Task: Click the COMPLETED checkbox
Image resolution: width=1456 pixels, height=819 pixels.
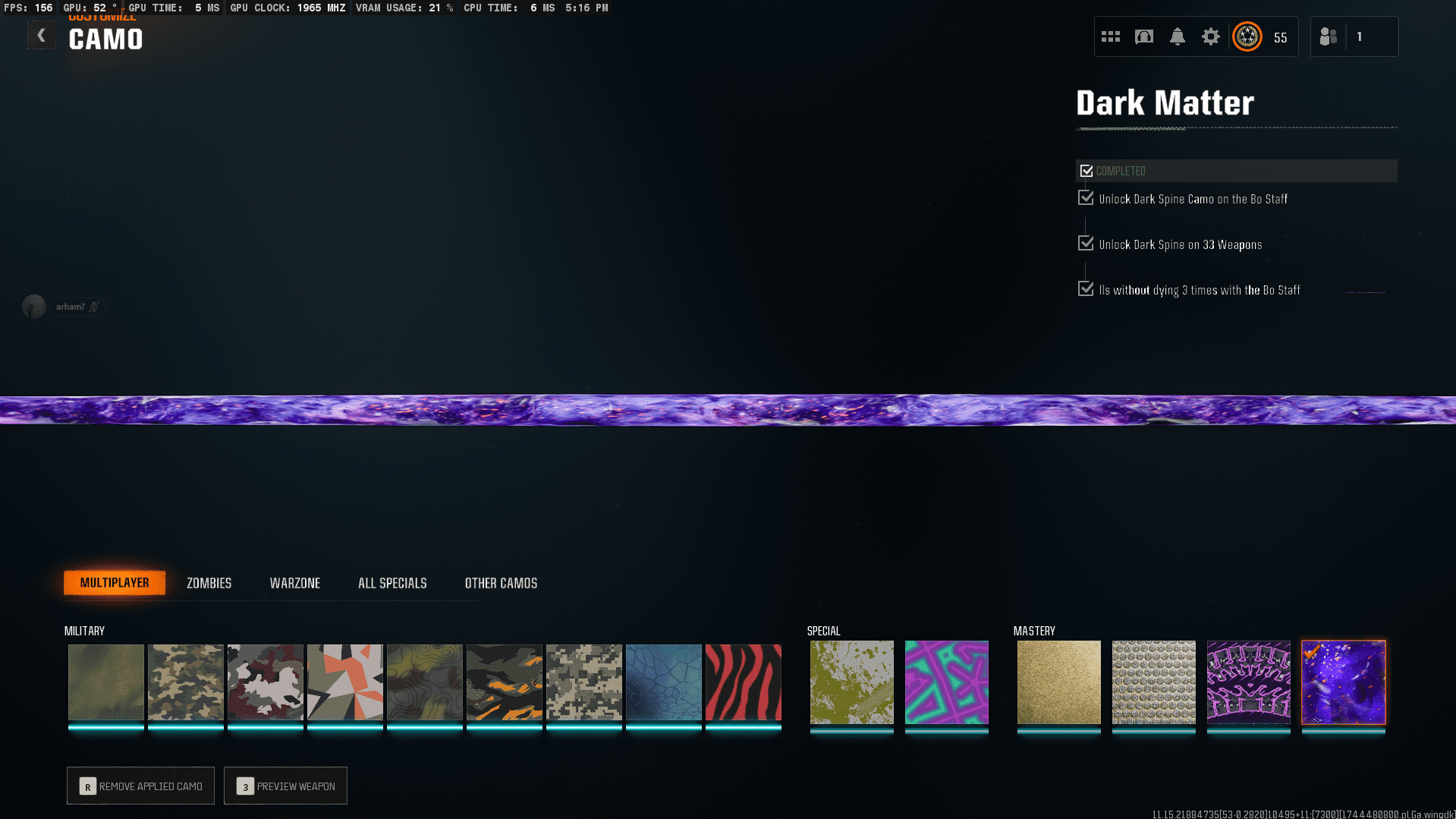Action: (x=1086, y=171)
